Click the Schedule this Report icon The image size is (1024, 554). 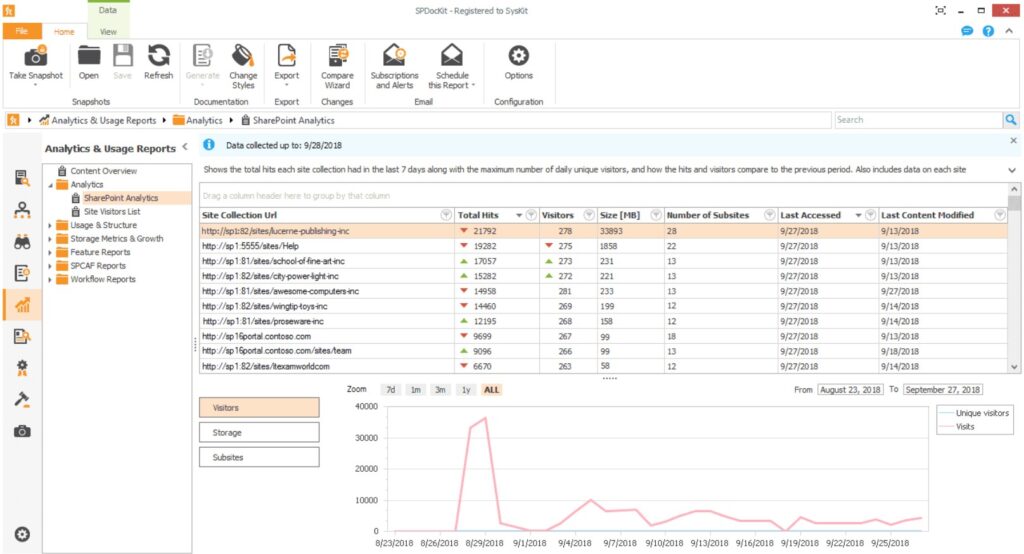451,56
